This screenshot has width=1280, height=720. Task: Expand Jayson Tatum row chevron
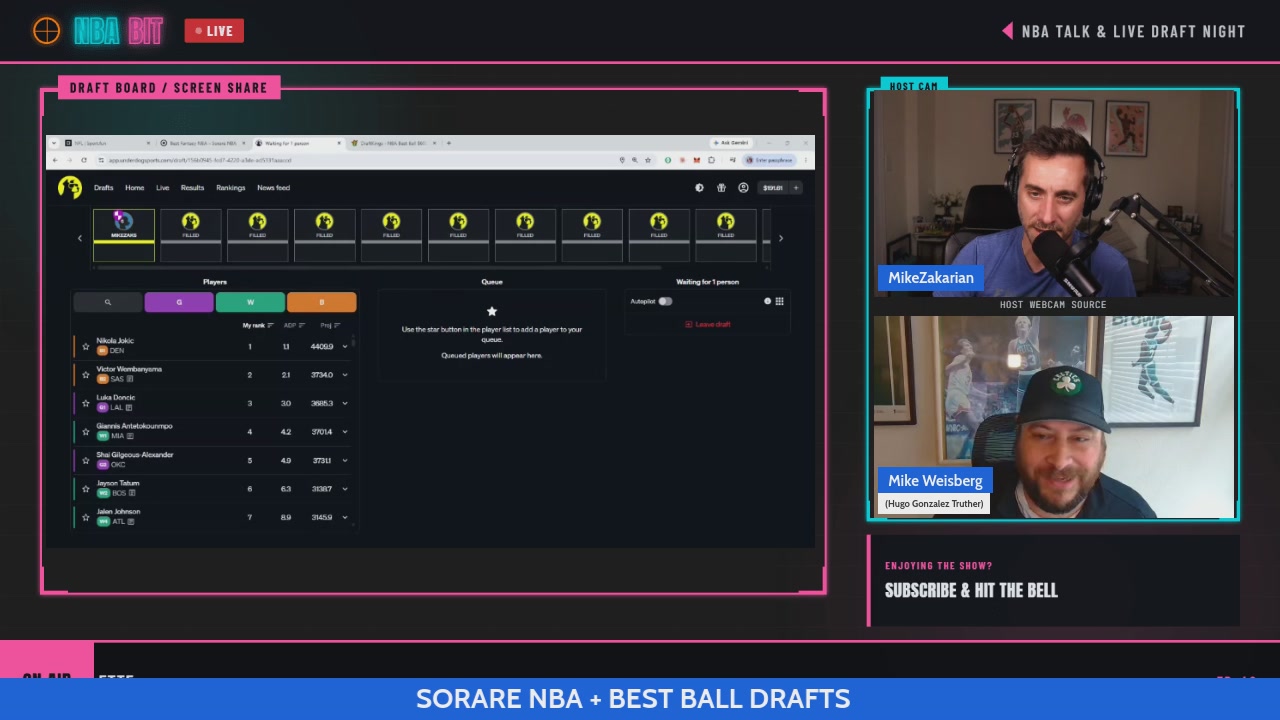coord(345,489)
